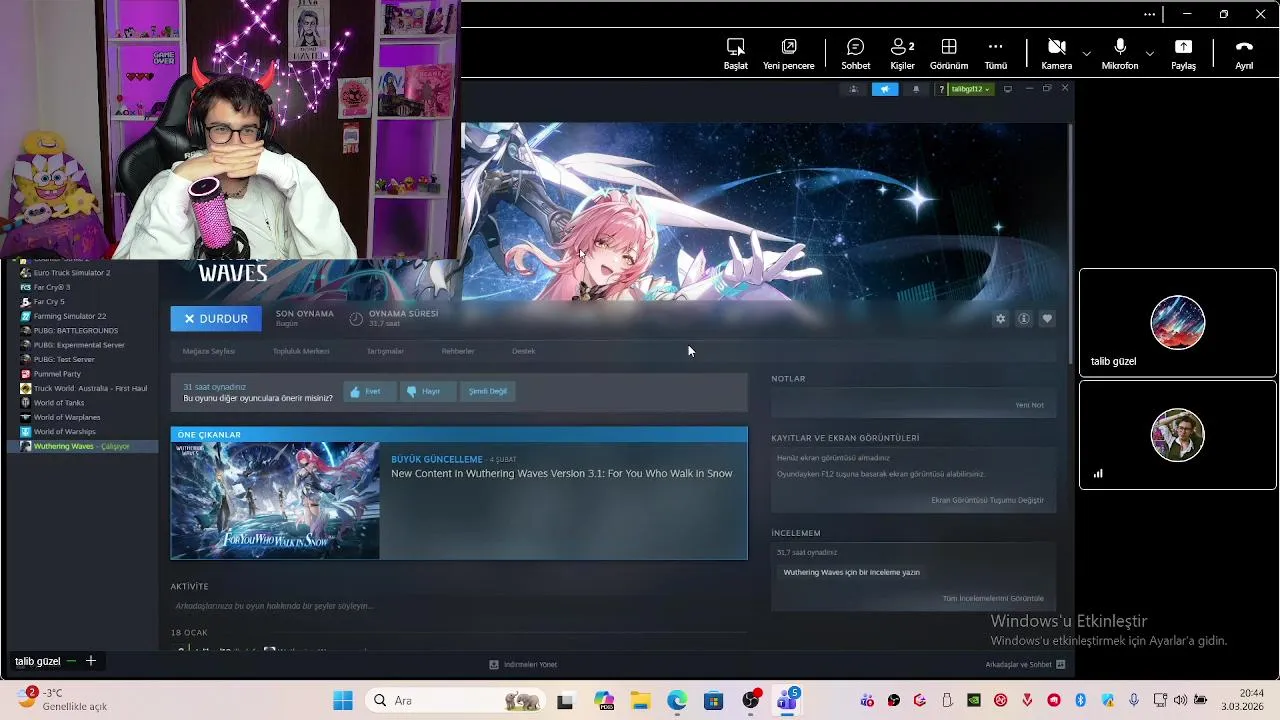Click Steam friends icon in title bar
Viewport: 1280px width, 720px height.
click(854, 89)
